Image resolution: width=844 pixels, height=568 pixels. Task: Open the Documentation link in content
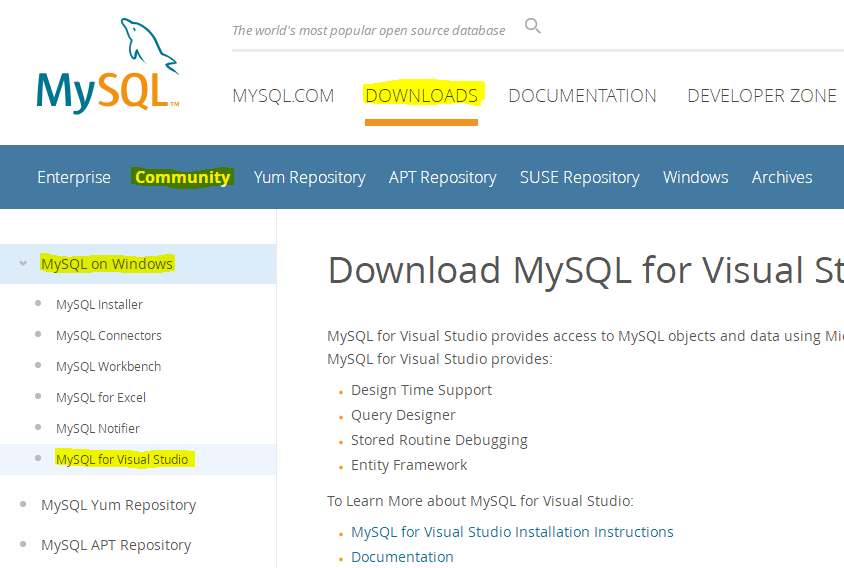point(402,557)
